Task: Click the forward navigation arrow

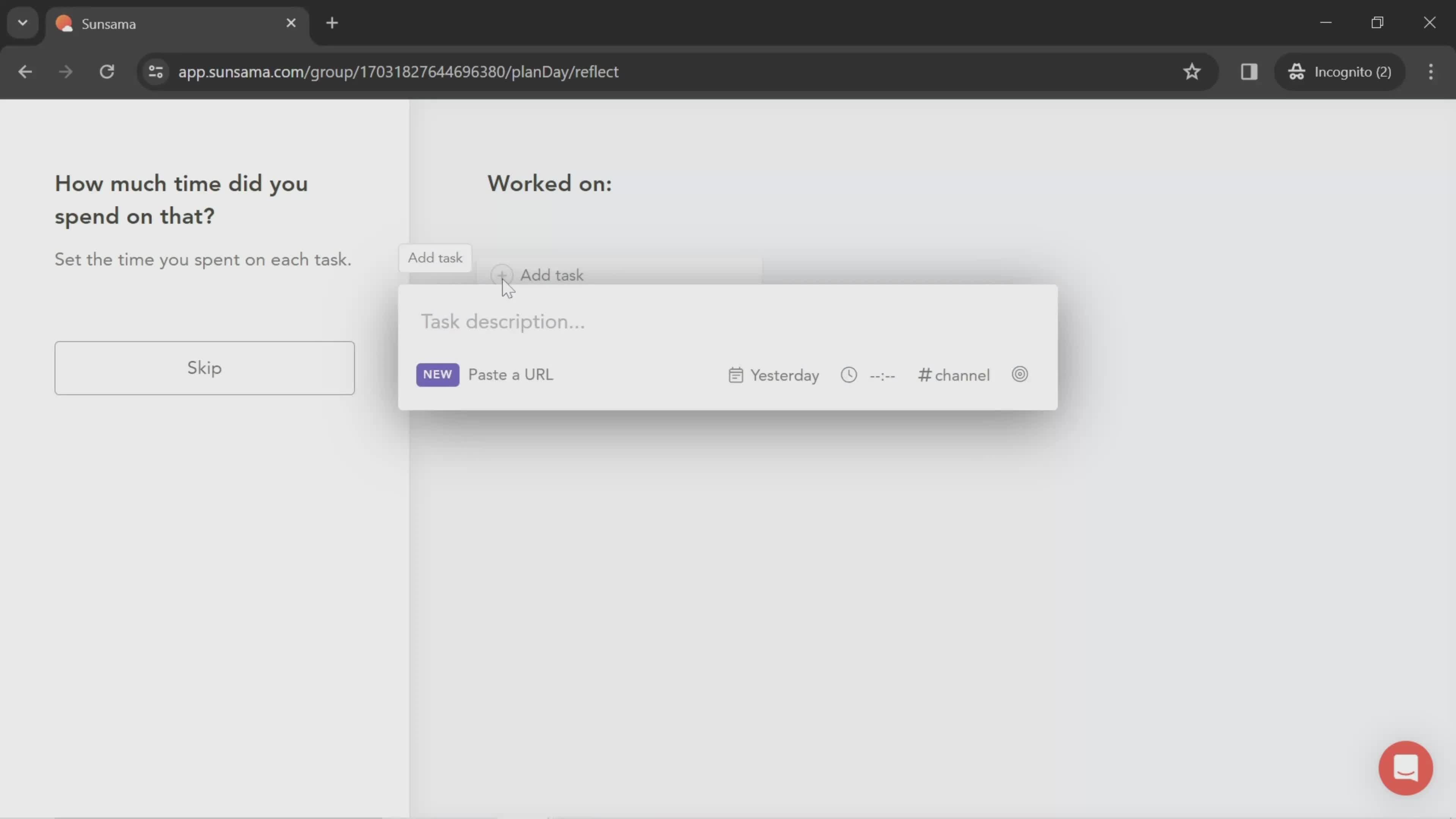Action: click(x=66, y=72)
